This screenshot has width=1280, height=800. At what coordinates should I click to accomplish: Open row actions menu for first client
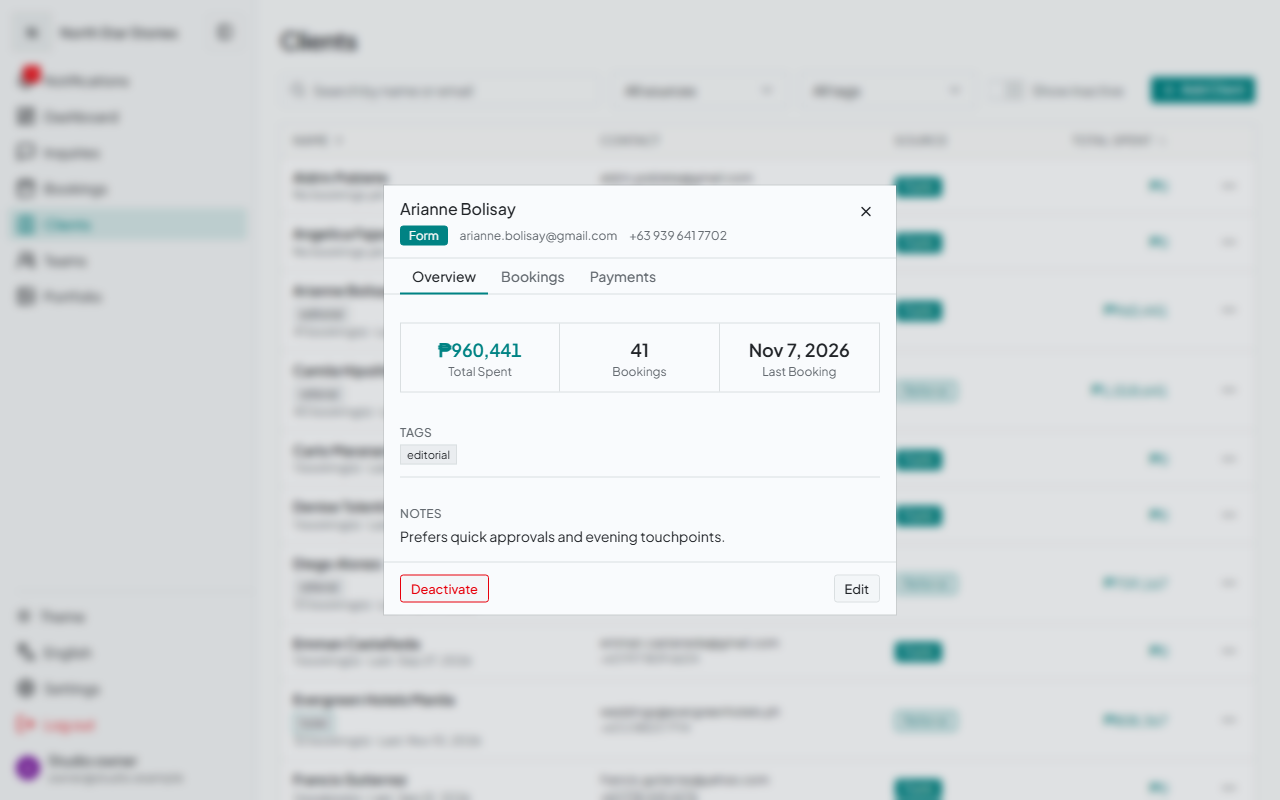pyautogui.click(x=1229, y=186)
